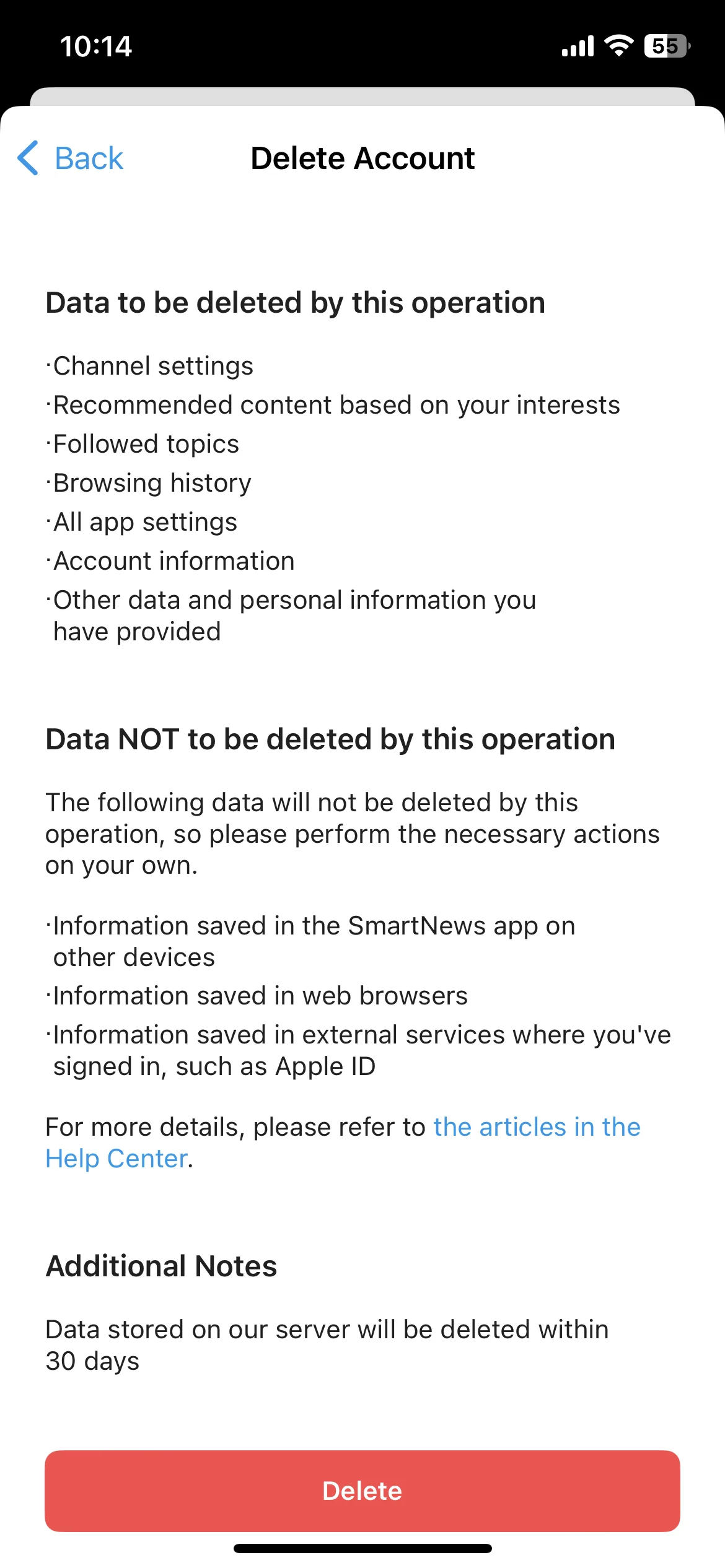
Task: Tap the cellular signal bars icon
Action: (x=578, y=46)
